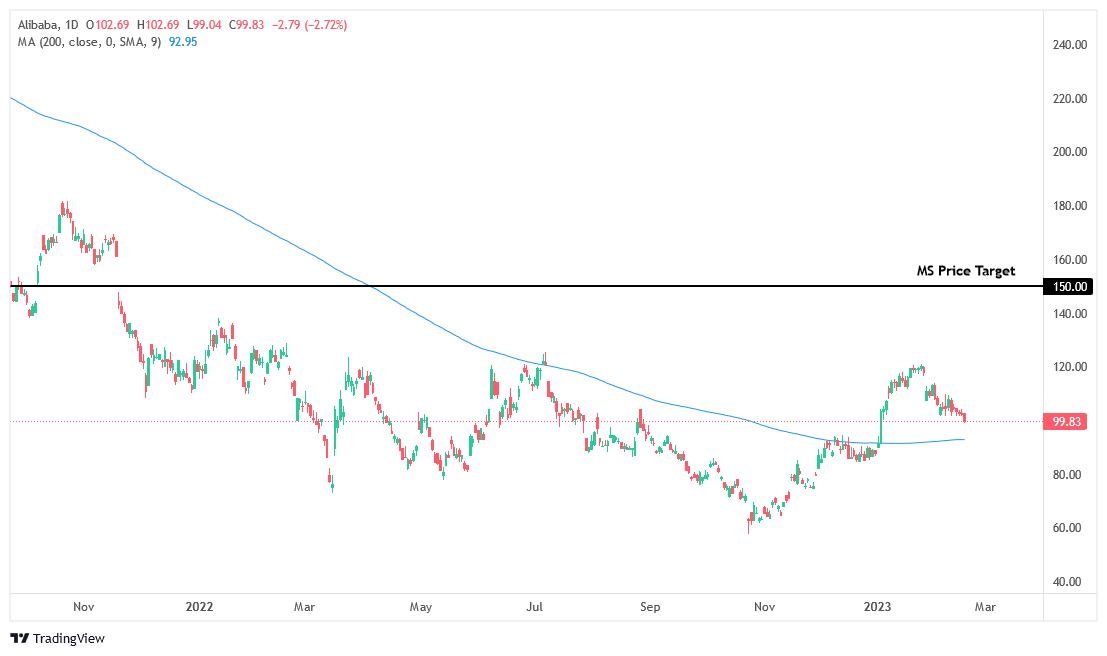Click the change value −2.79 (−2.72%)
Image resolution: width=1107 pixels, height=656 pixels.
309,25
